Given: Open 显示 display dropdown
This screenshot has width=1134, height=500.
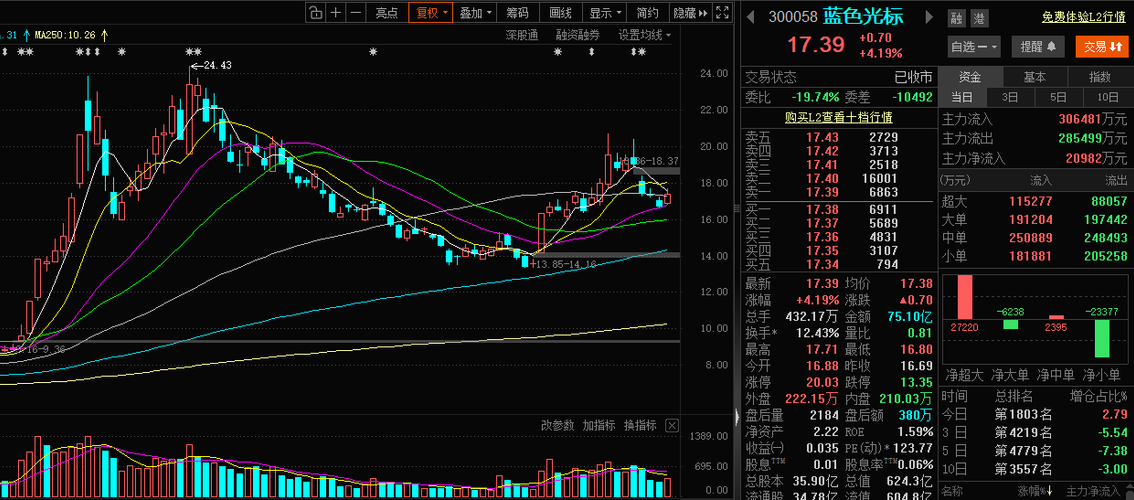Looking at the screenshot, I should tap(605, 12).
